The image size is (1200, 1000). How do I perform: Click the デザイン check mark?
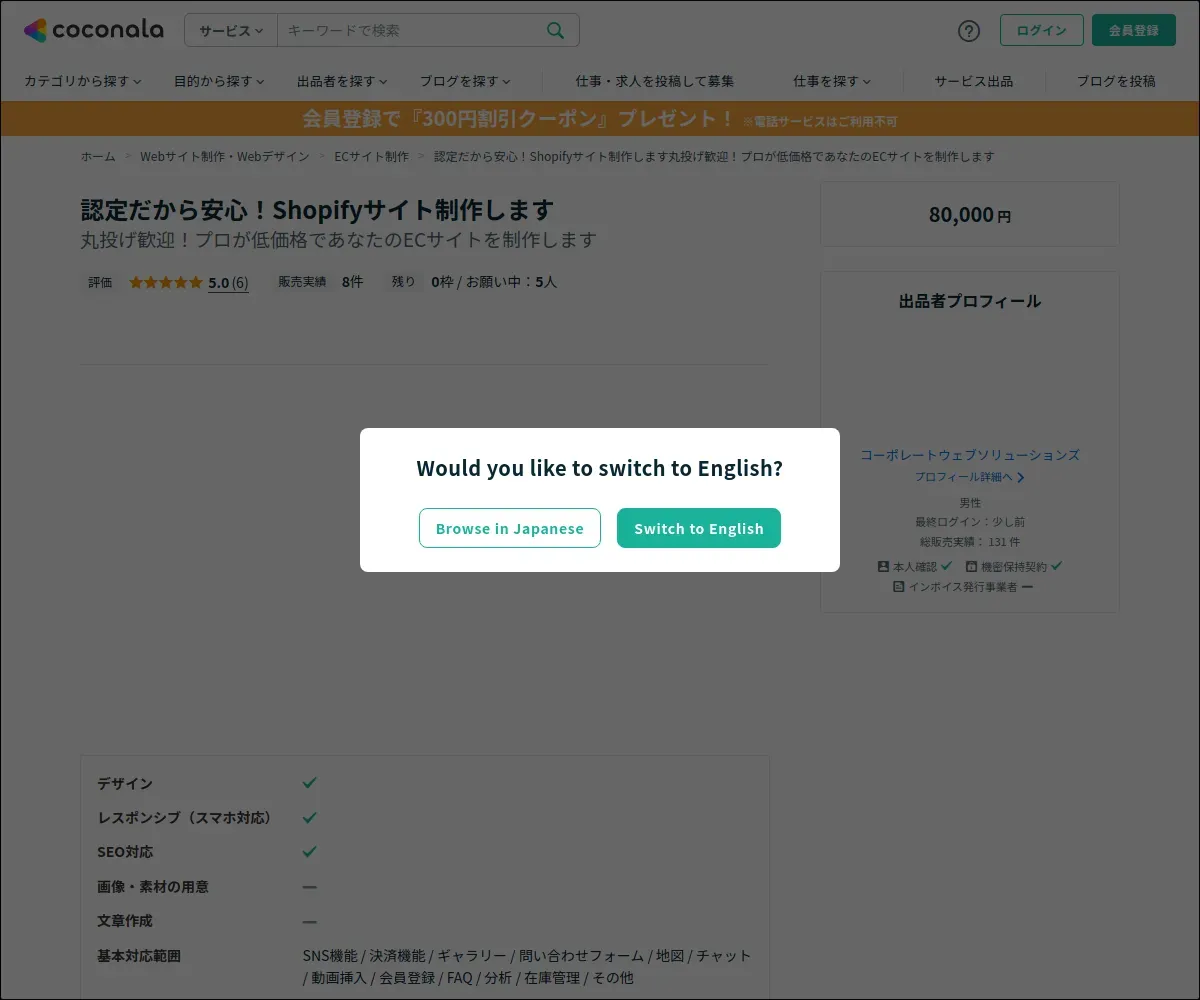(310, 783)
